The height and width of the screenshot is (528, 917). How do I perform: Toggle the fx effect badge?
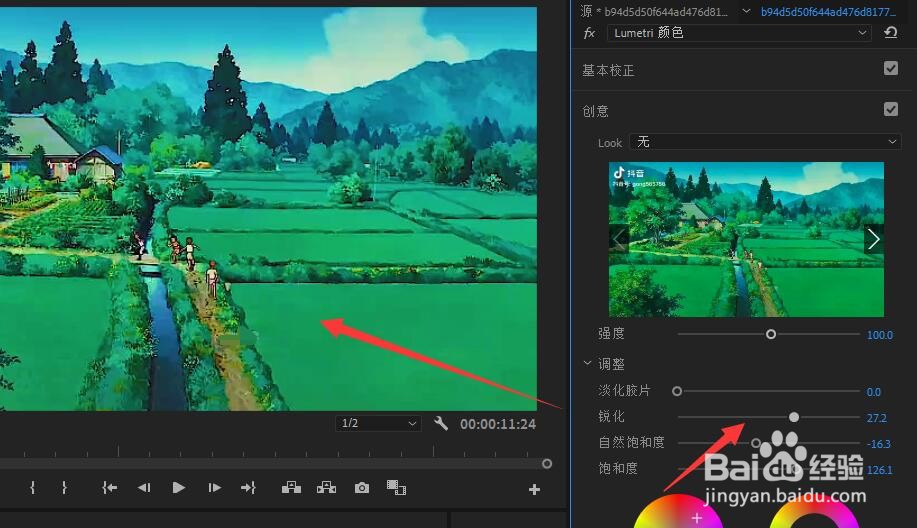tap(590, 33)
